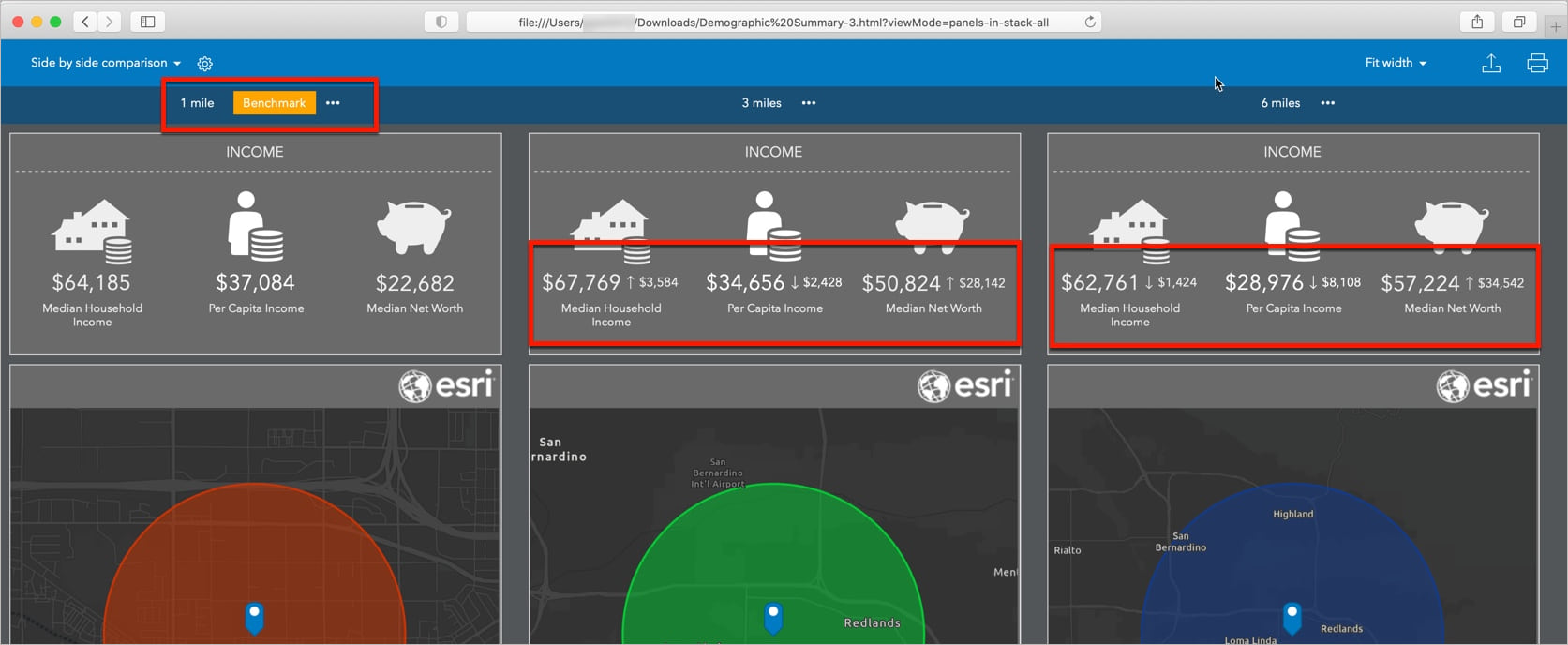Click the privacy shield icon near the address bar
1568x645 pixels.
pyautogui.click(x=441, y=22)
